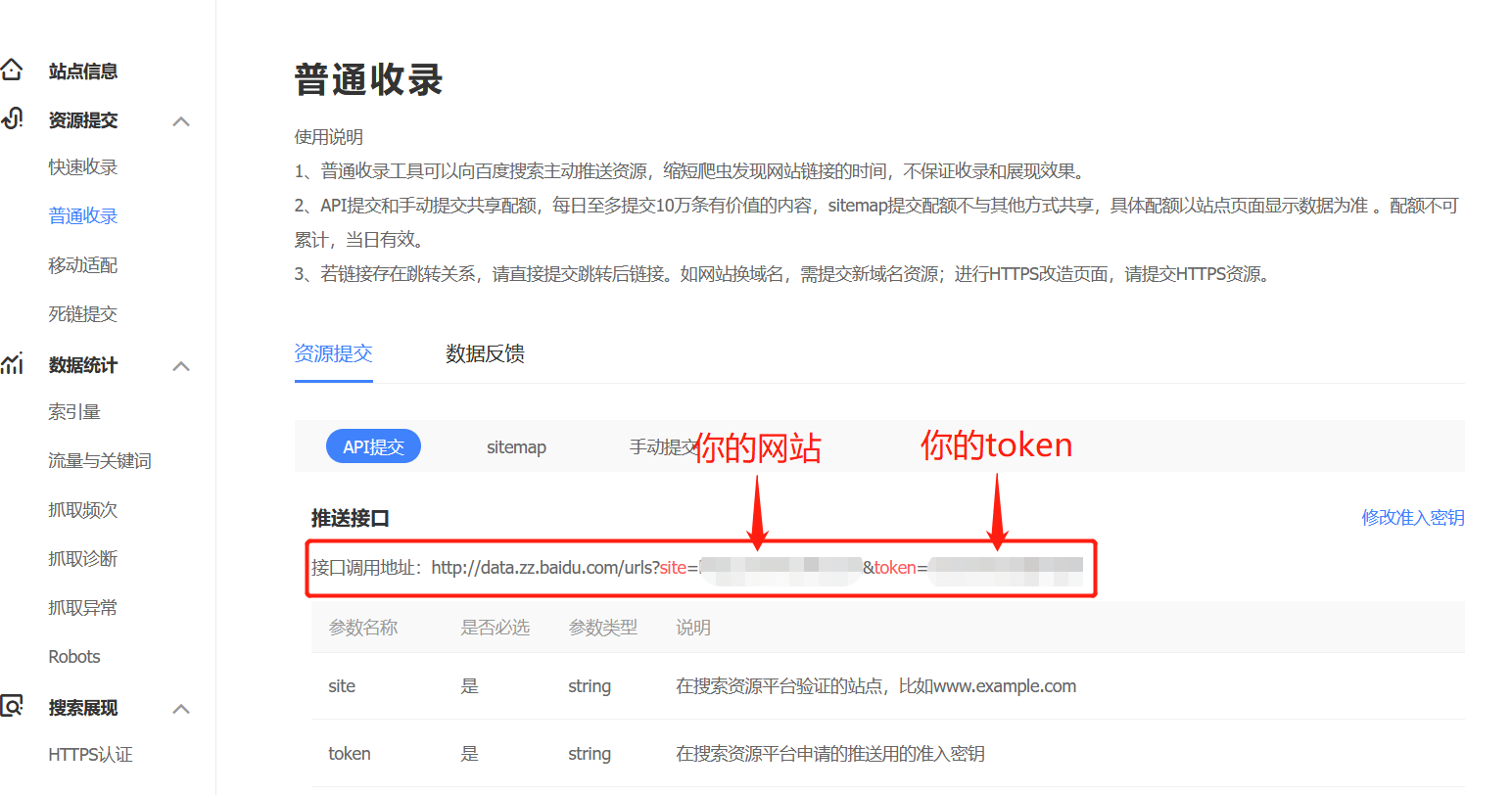Open 死链提交 in the sidebar
Viewport: 1512px width, 795px height.
[x=83, y=314]
